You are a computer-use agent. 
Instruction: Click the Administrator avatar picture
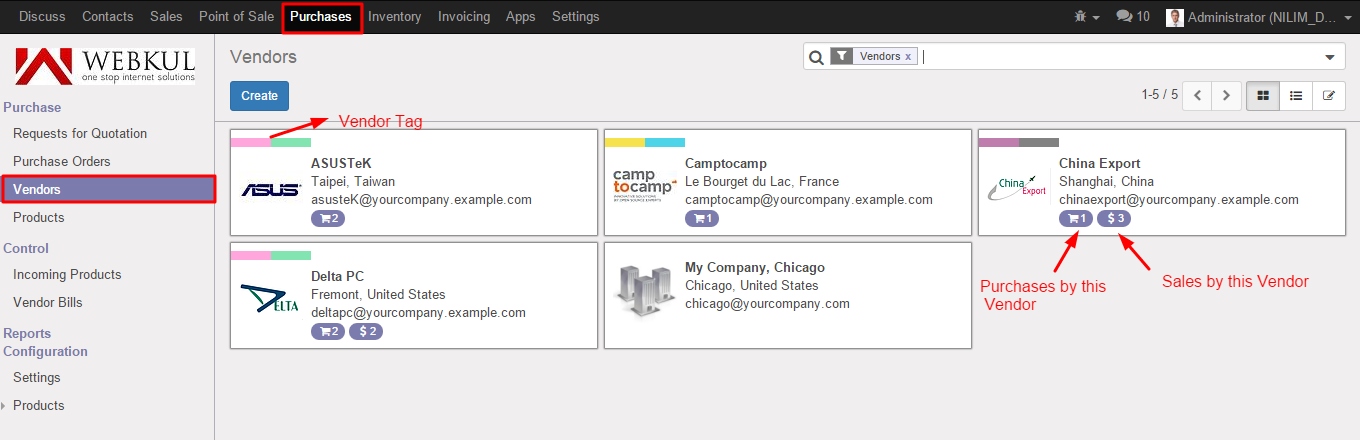1175,17
